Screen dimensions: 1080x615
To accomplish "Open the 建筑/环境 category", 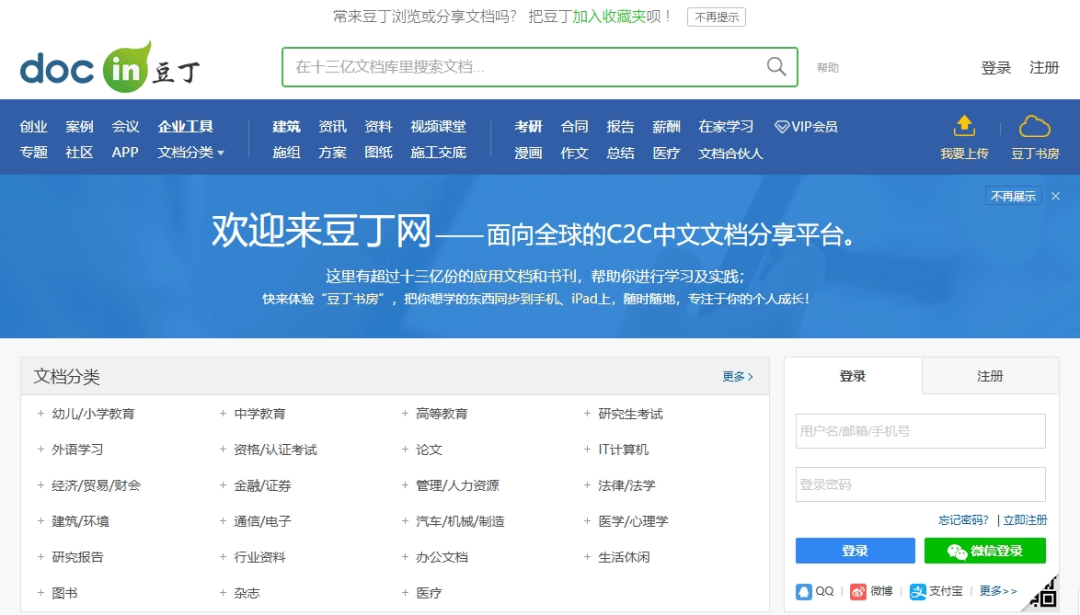I will [80, 521].
